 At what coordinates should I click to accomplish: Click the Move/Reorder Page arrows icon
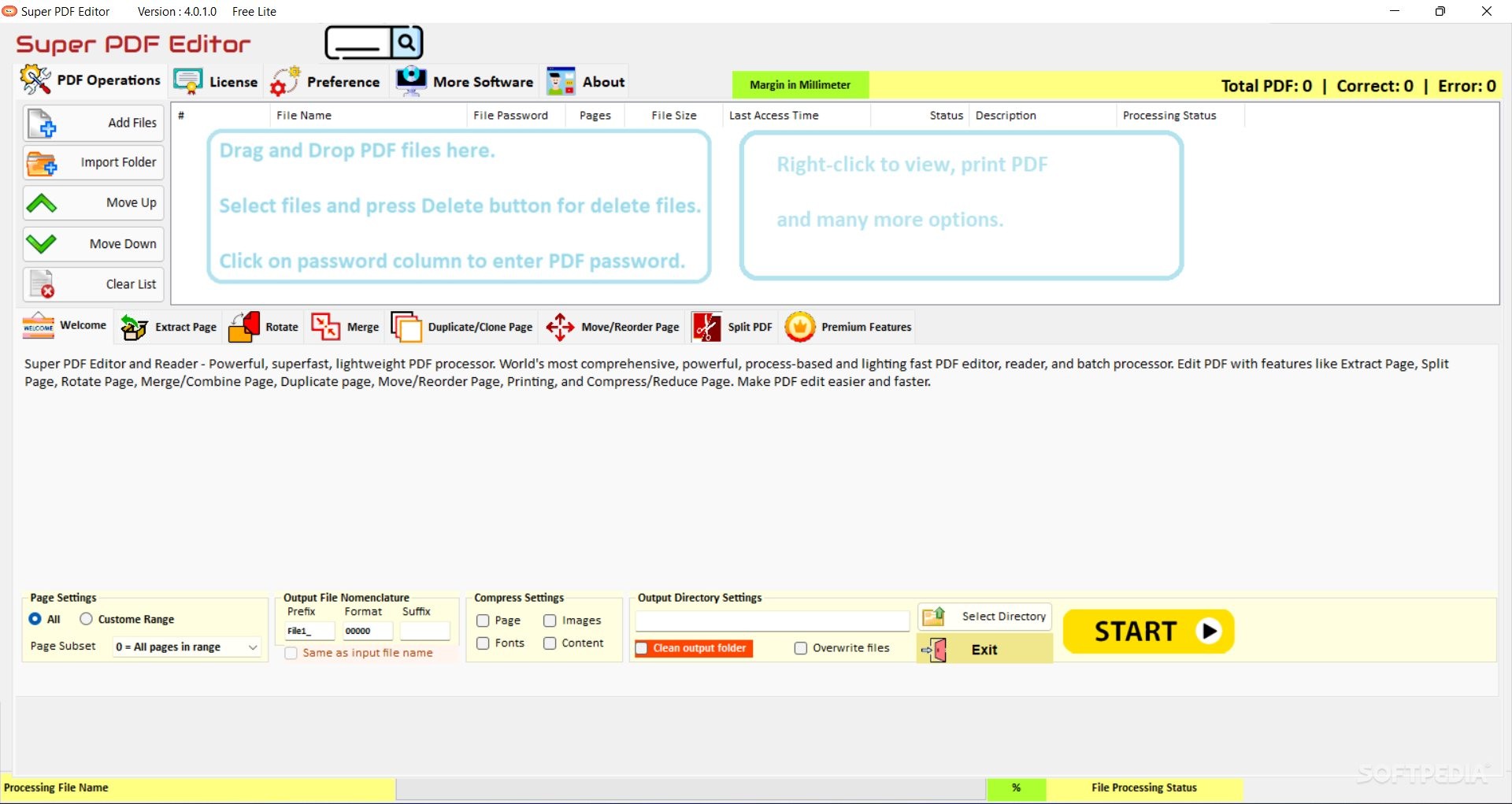coord(560,327)
